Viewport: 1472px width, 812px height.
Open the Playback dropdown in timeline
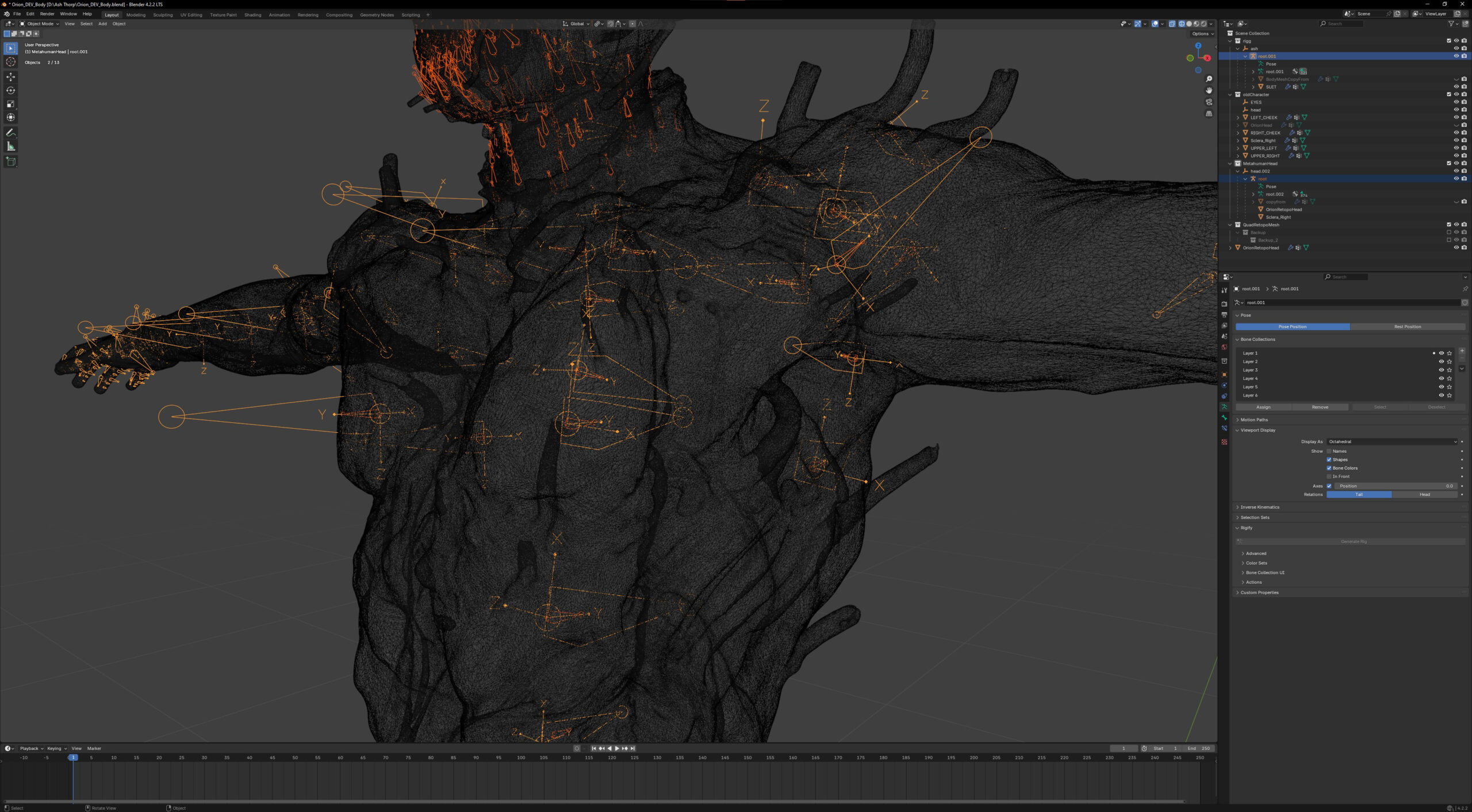[x=32, y=749]
